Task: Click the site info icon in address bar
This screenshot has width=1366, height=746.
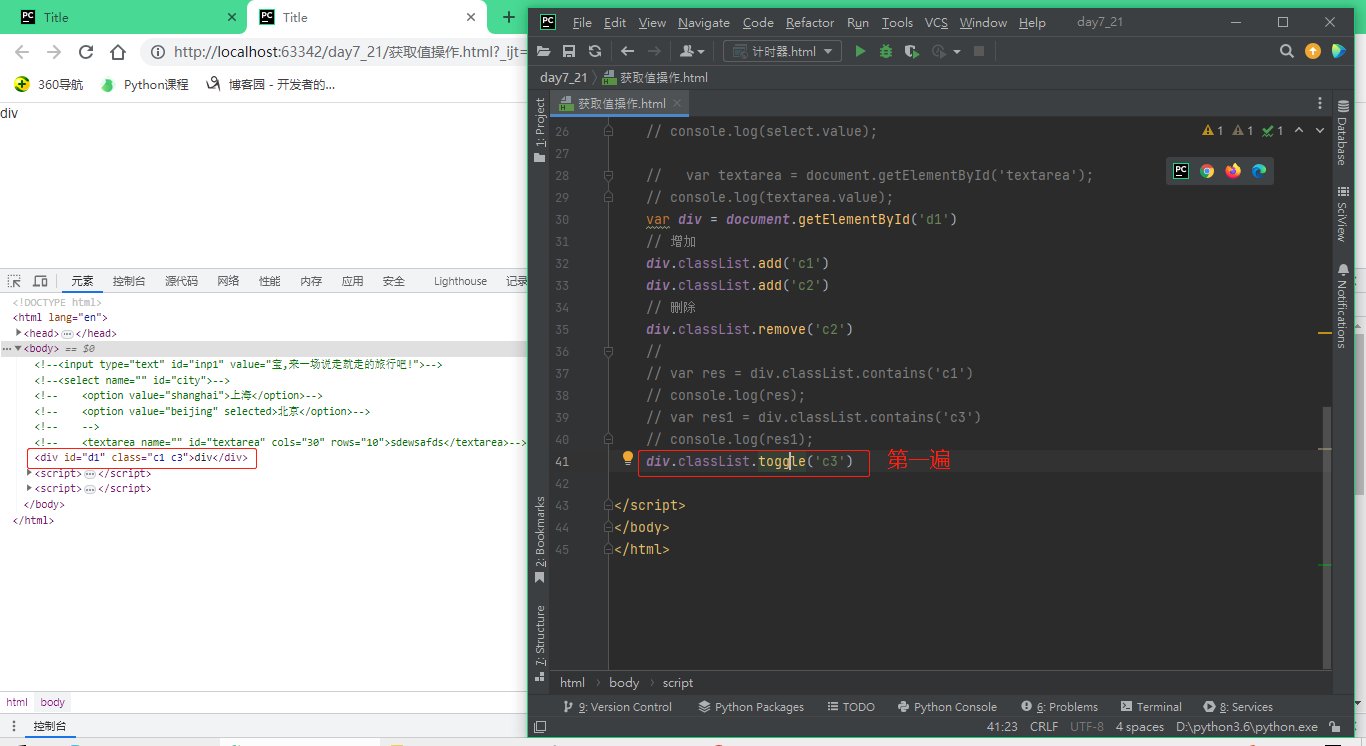Action: pos(158,52)
